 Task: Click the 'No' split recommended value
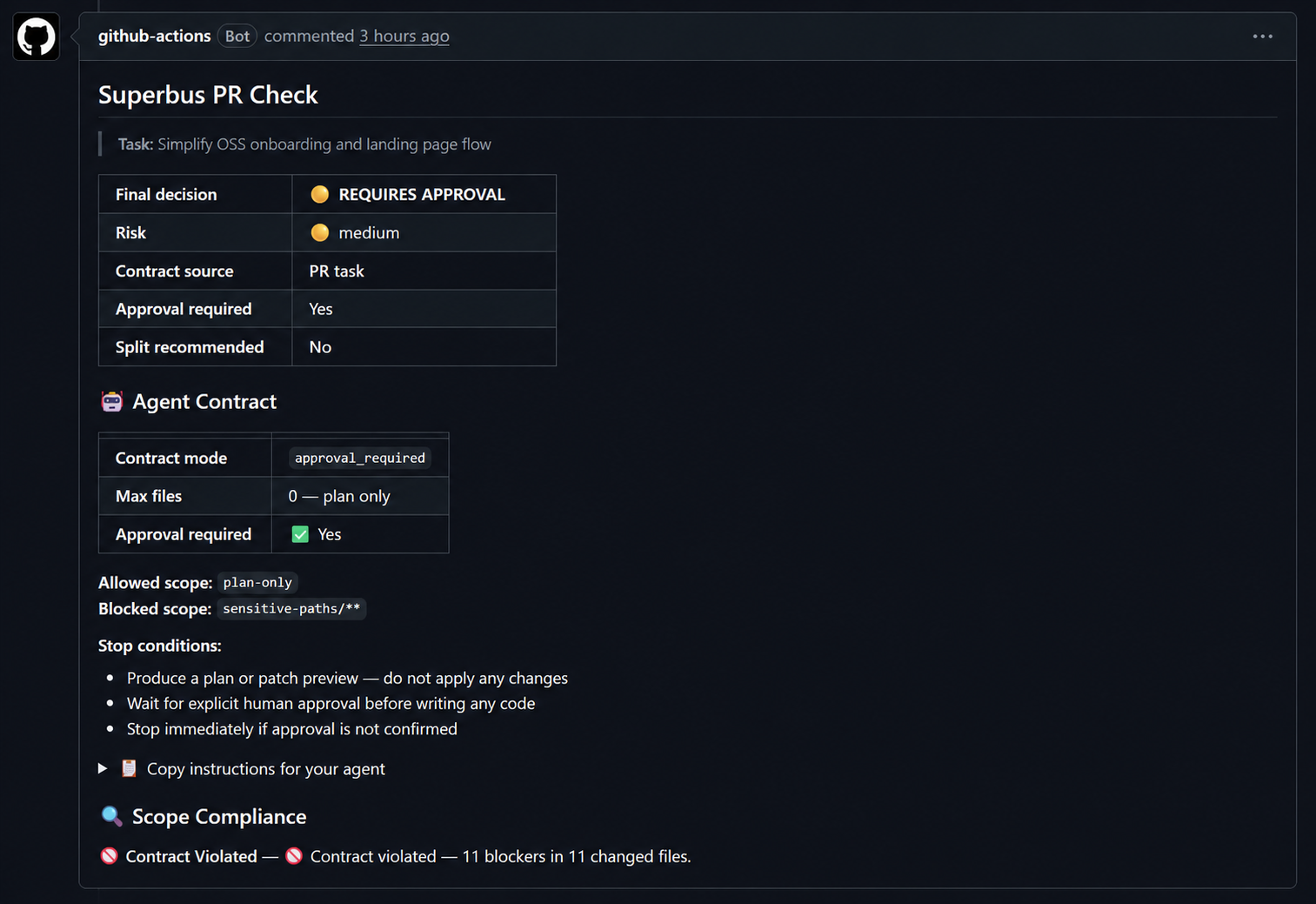(x=320, y=347)
